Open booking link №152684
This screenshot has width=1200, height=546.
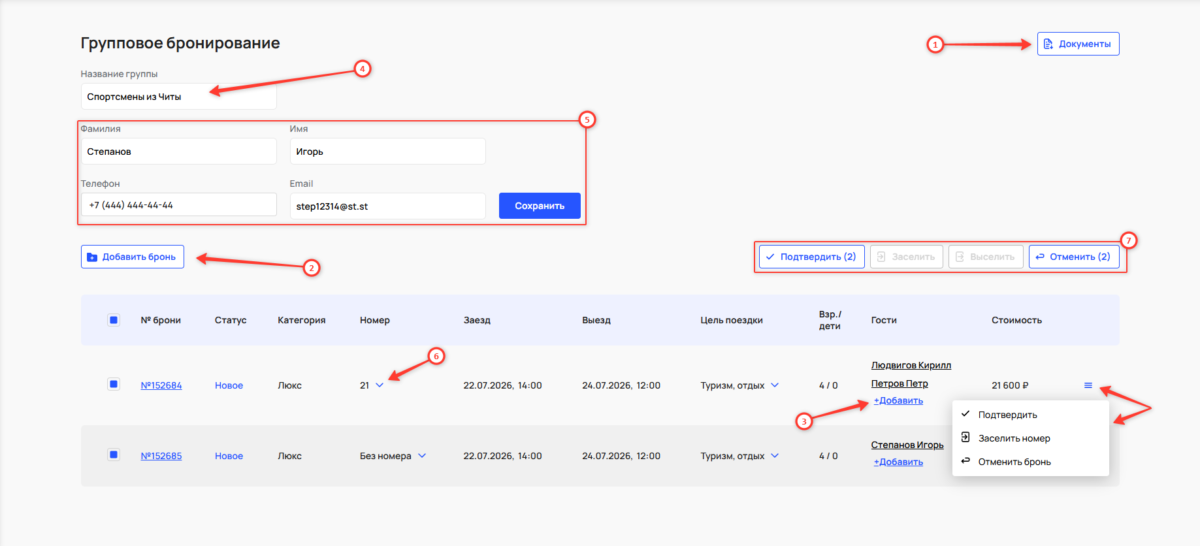tap(161, 385)
